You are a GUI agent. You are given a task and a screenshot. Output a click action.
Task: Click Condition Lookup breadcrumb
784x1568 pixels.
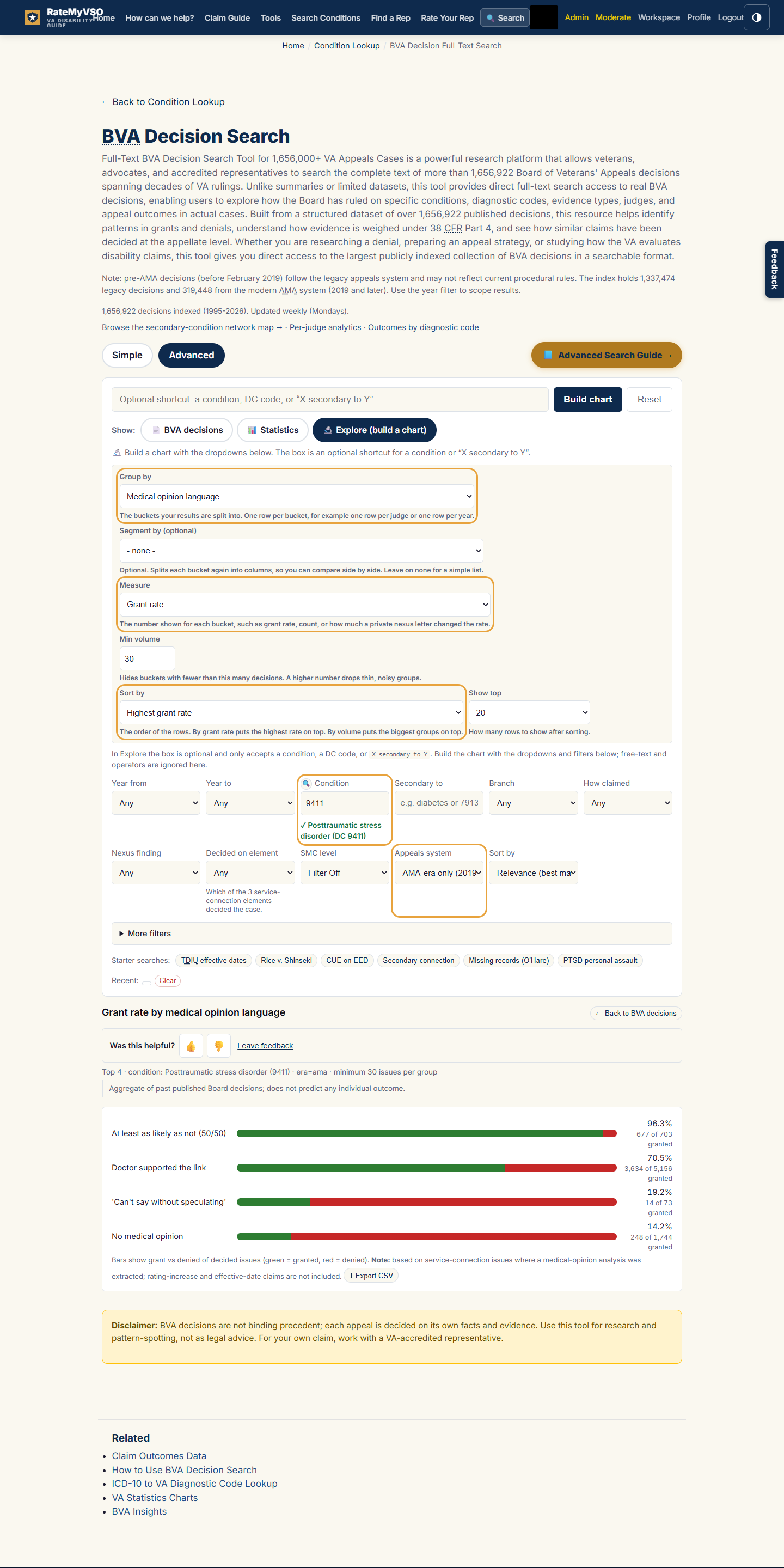(x=346, y=46)
